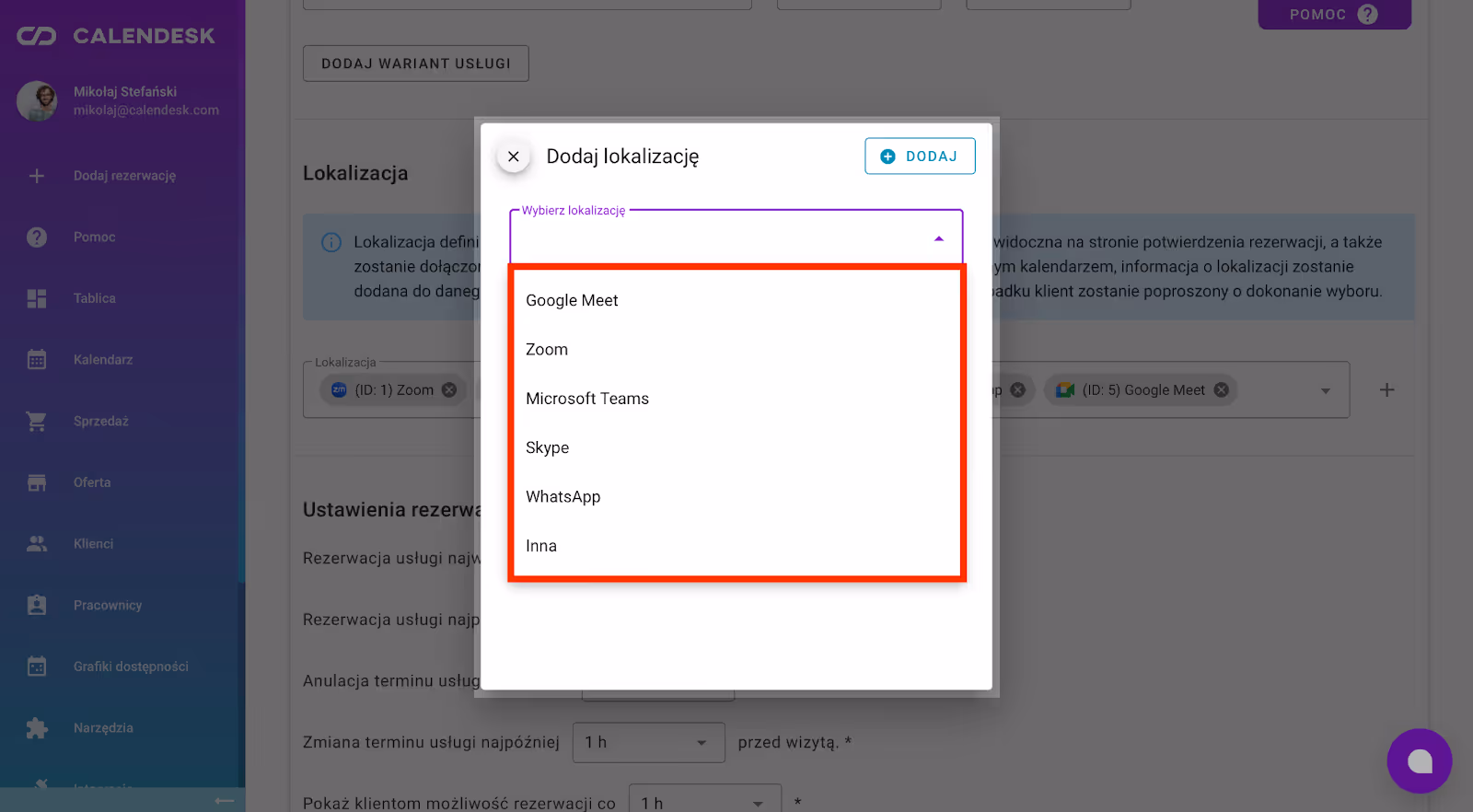The width and height of the screenshot is (1473, 812).
Task: Open Tablica dashboard icon in sidebar
Action: (37, 298)
